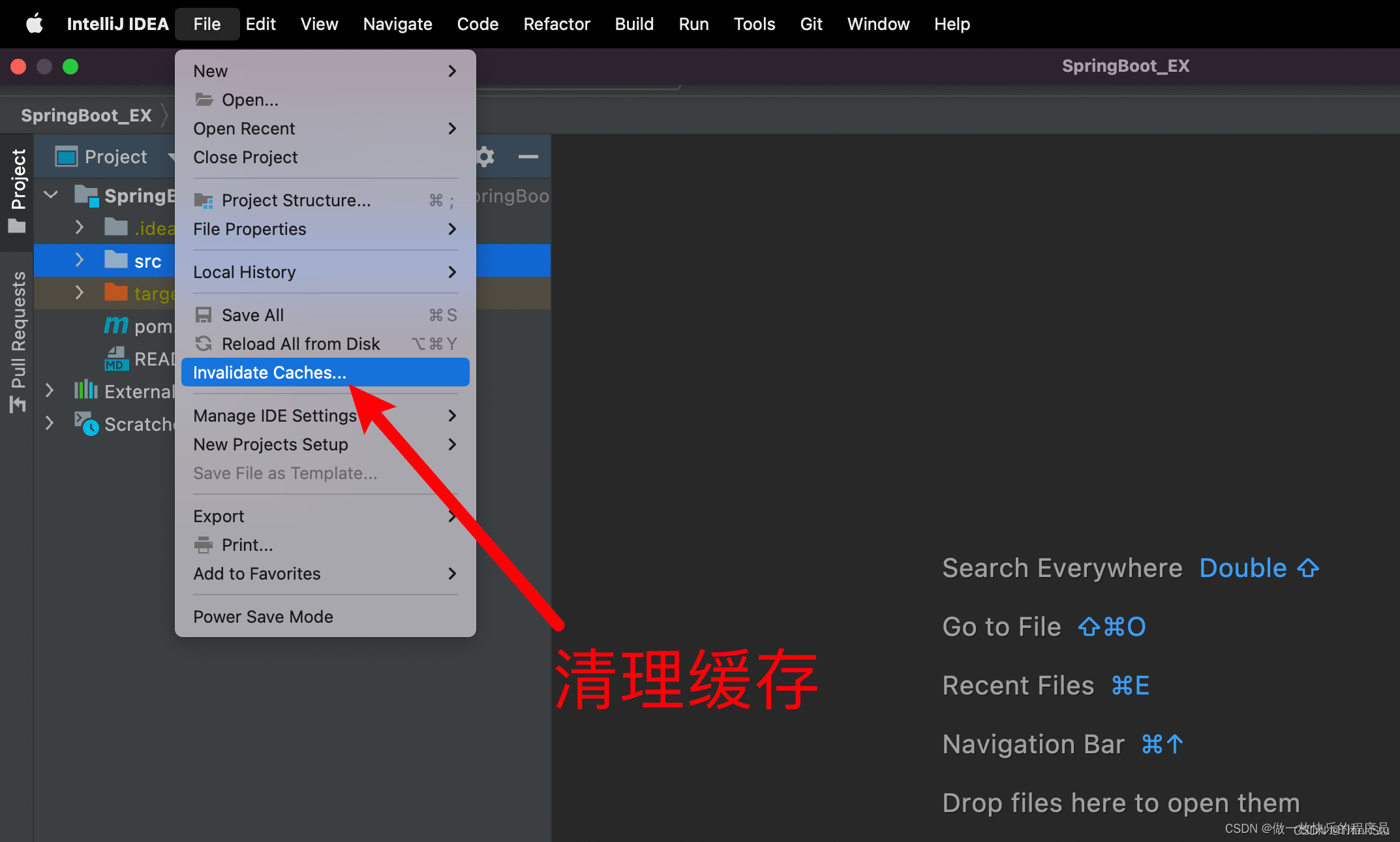Expand the src folder chevron
Screen dimensions: 1400x842
80,260
